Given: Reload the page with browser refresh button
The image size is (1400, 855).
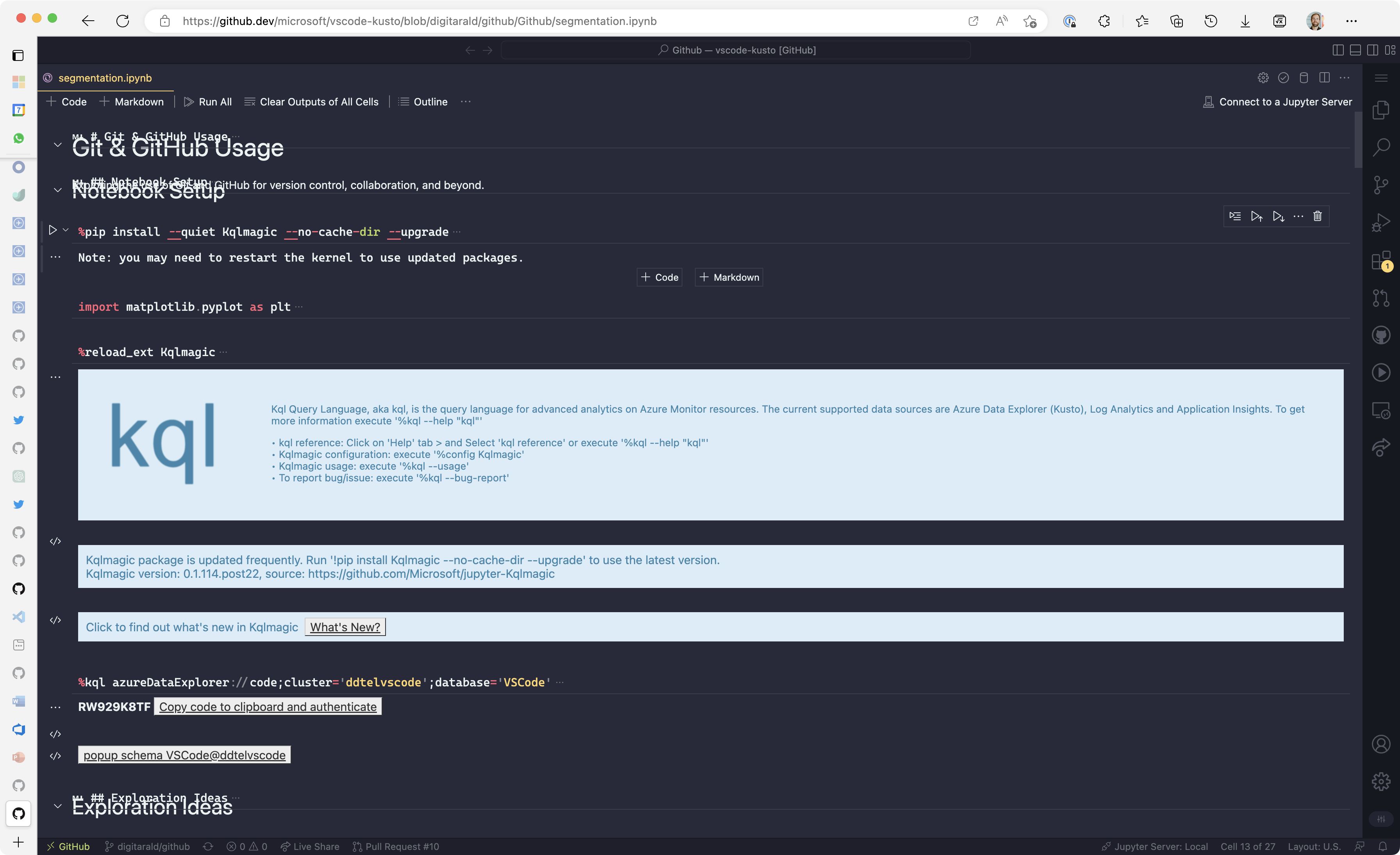Looking at the screenshot, I should 123,21.
